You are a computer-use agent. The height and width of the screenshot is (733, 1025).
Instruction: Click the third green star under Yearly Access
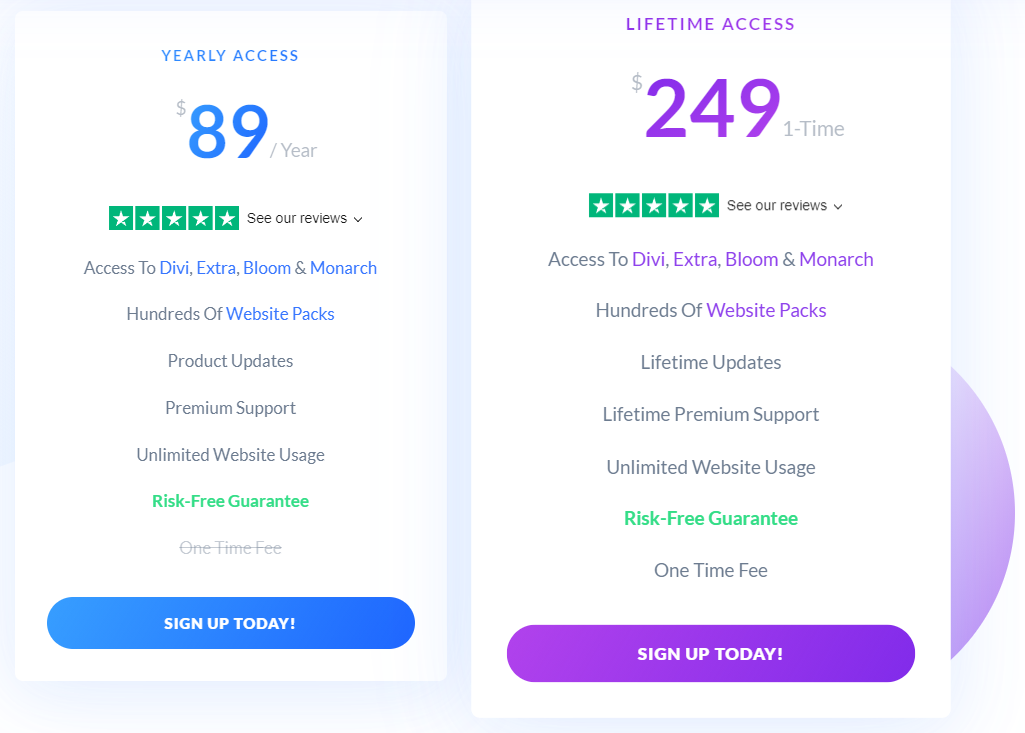point(174,218)
